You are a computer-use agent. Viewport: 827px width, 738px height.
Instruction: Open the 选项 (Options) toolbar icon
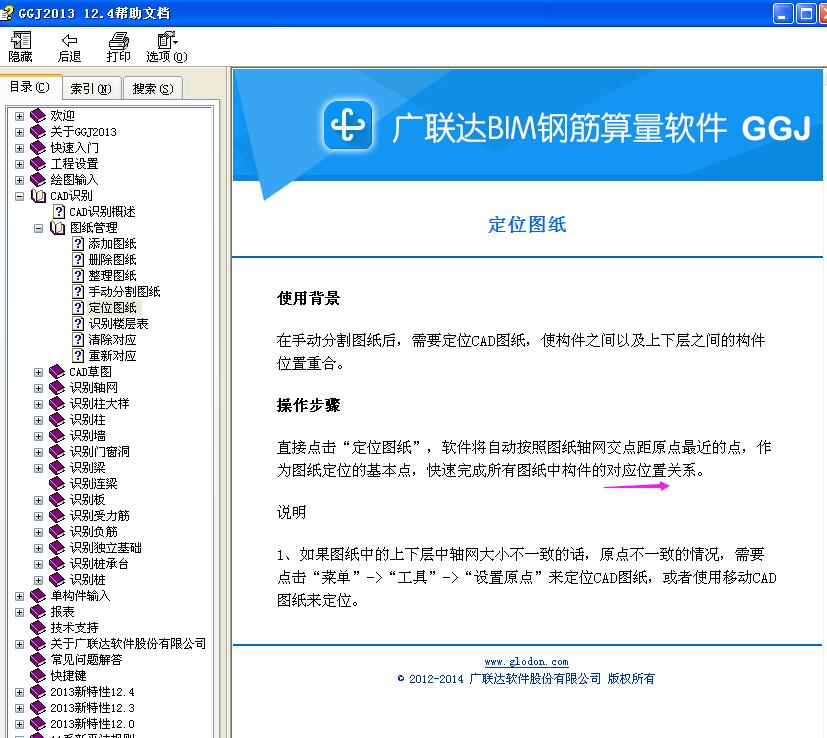(167, 40)
